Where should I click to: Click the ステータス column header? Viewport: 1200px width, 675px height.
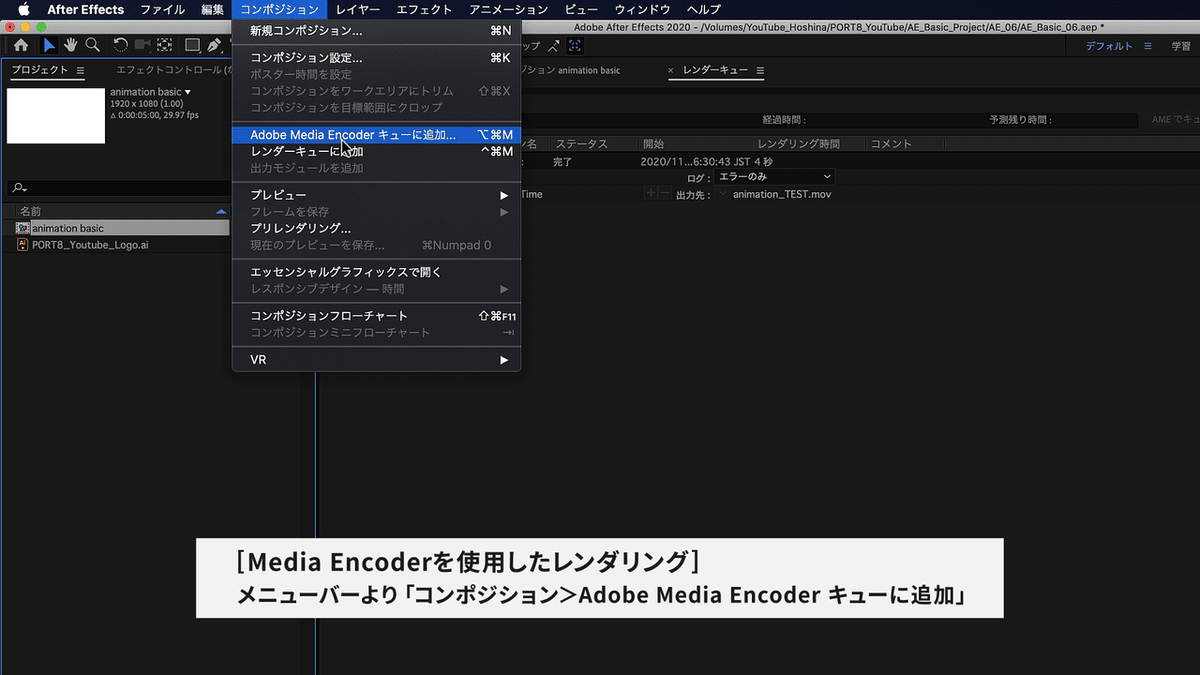[581, 144]
